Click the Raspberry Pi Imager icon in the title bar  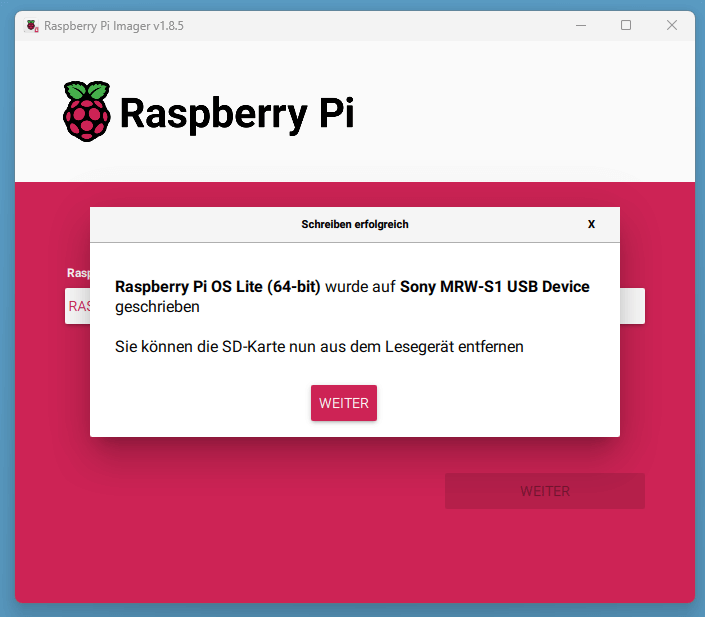(x=31, y=26)
